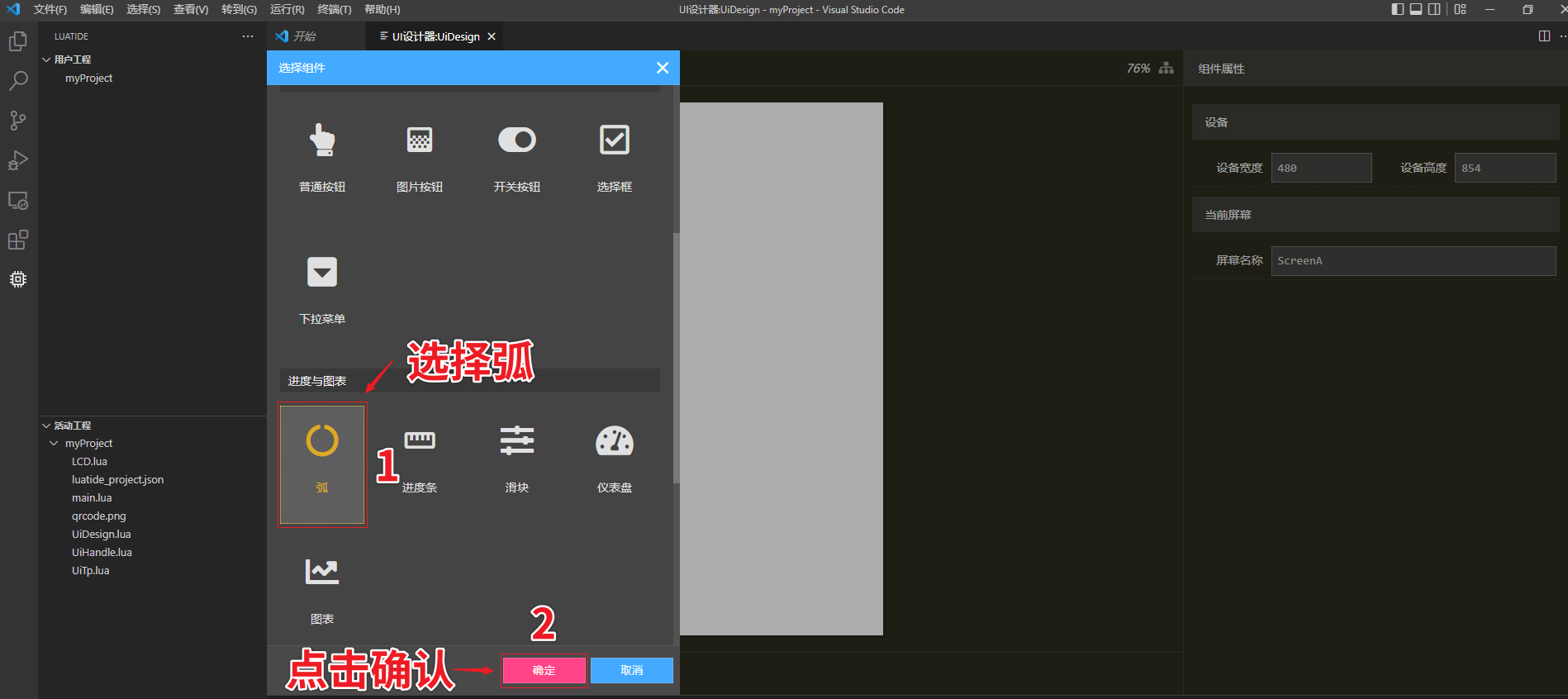Open Remote Explorer in activity bar
Screen dimensions: 1568x699
(18, 200)
